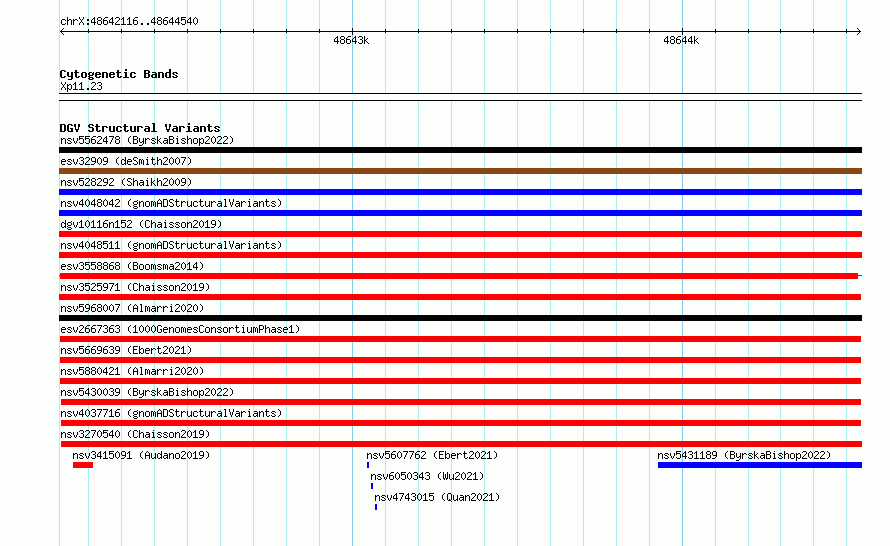
Task: Click the 48644k ruler label
Action: point(681,40)
